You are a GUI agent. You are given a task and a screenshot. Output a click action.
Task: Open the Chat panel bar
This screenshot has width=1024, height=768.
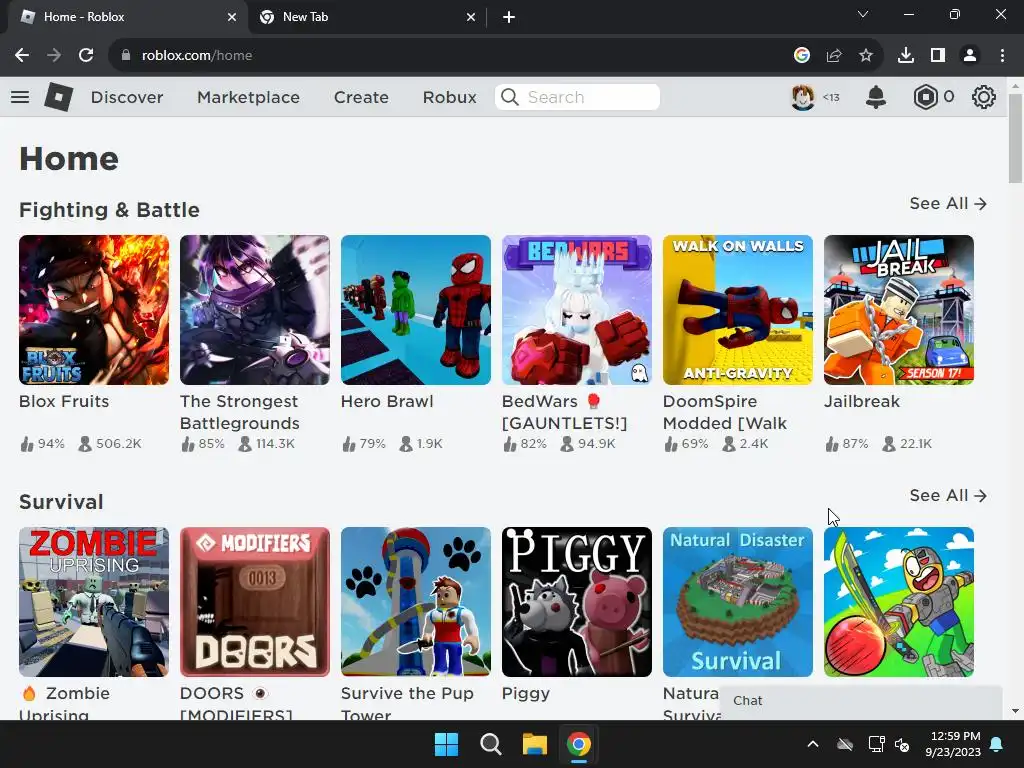[861, 701]
